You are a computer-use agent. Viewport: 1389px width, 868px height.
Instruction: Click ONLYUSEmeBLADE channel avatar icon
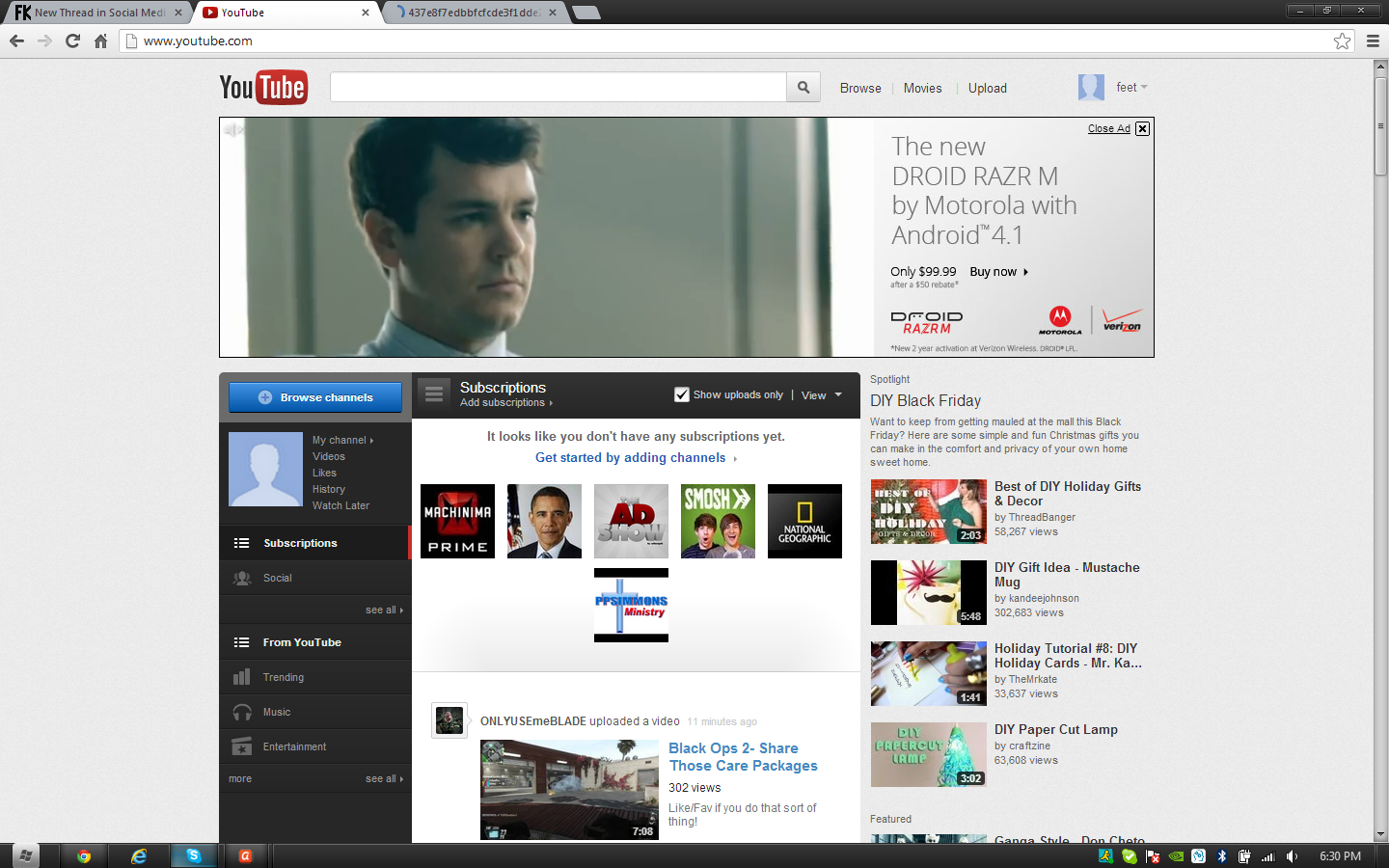click(x=449, y=720)
